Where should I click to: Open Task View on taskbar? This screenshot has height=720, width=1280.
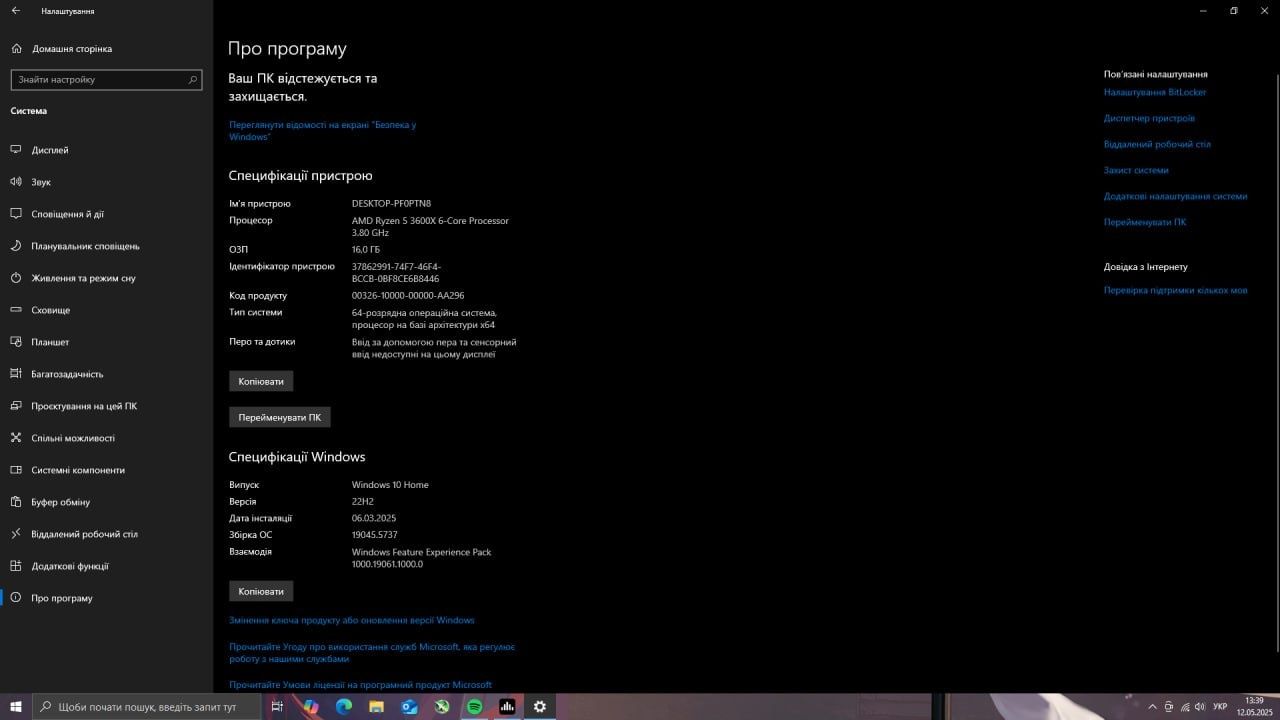(x=277, y=707)
